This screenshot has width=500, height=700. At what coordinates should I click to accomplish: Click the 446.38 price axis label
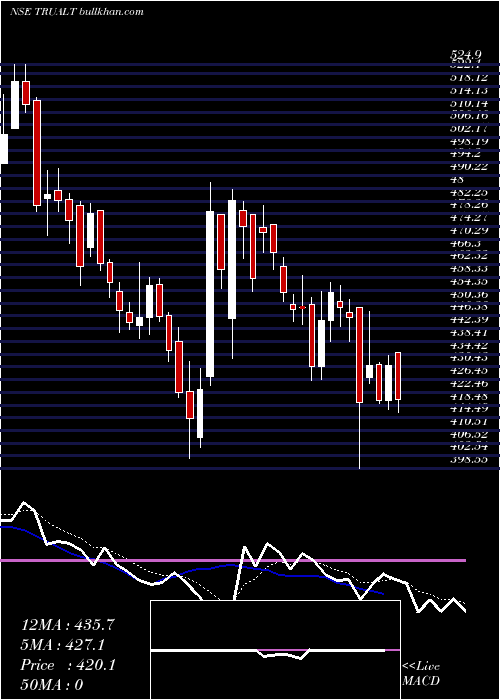pos(469,307)
